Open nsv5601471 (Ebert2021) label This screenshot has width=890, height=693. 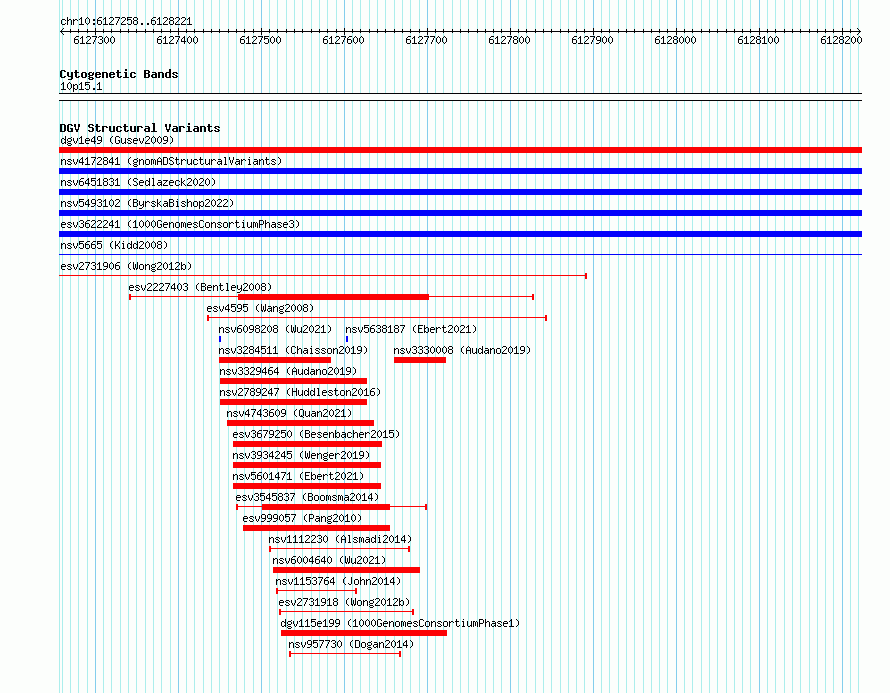click(x=298, y=476)
